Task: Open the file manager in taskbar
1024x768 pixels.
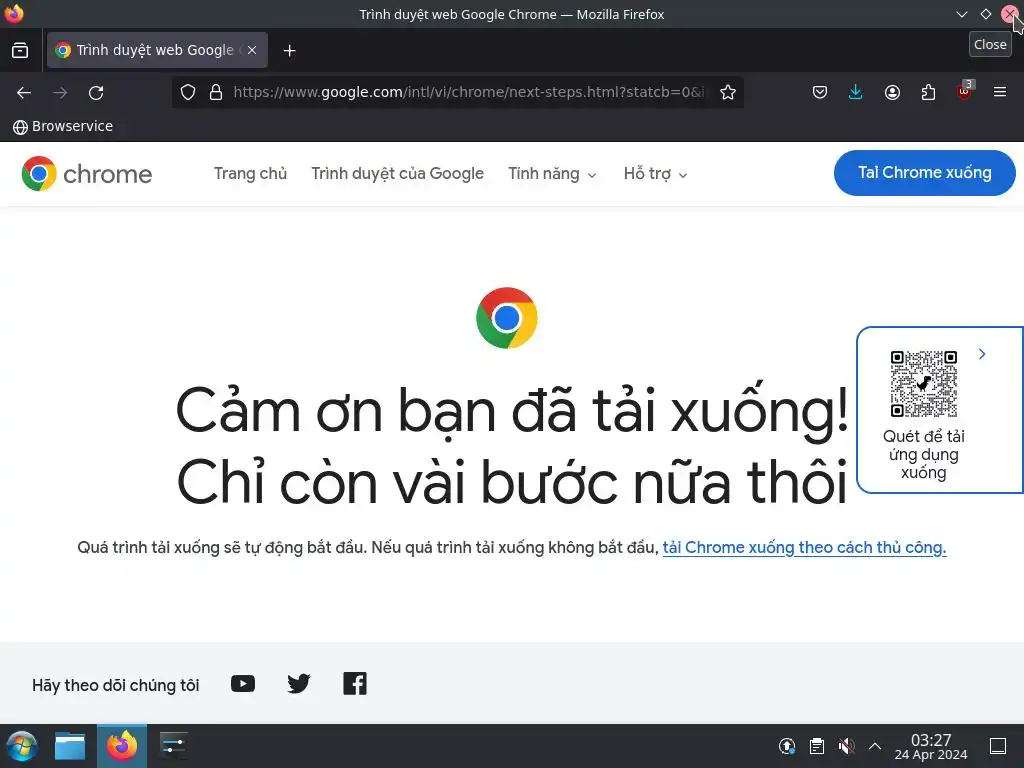Action: click(x=70, y=746)
